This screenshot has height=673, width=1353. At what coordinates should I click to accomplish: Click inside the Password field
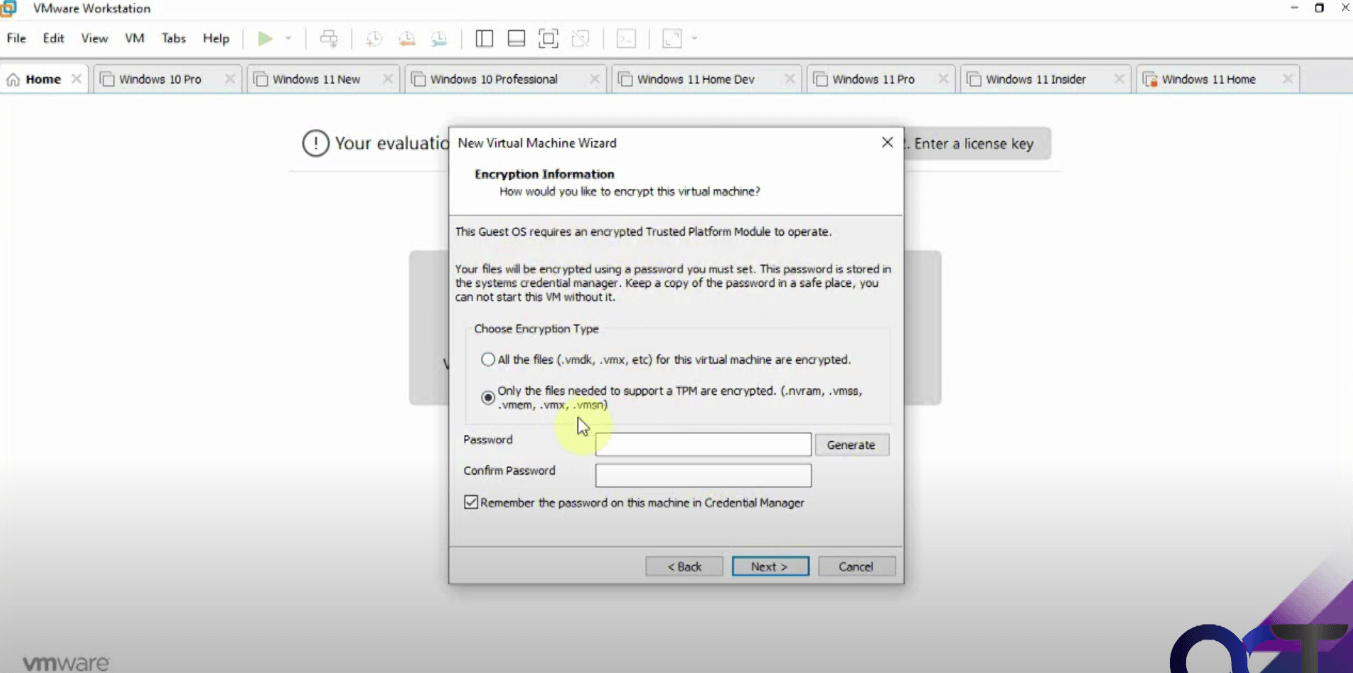702,444
